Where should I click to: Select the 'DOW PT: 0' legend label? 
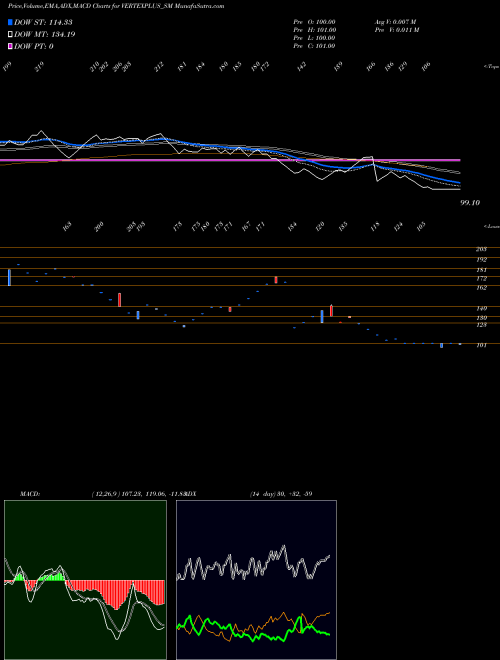(34, 46)
